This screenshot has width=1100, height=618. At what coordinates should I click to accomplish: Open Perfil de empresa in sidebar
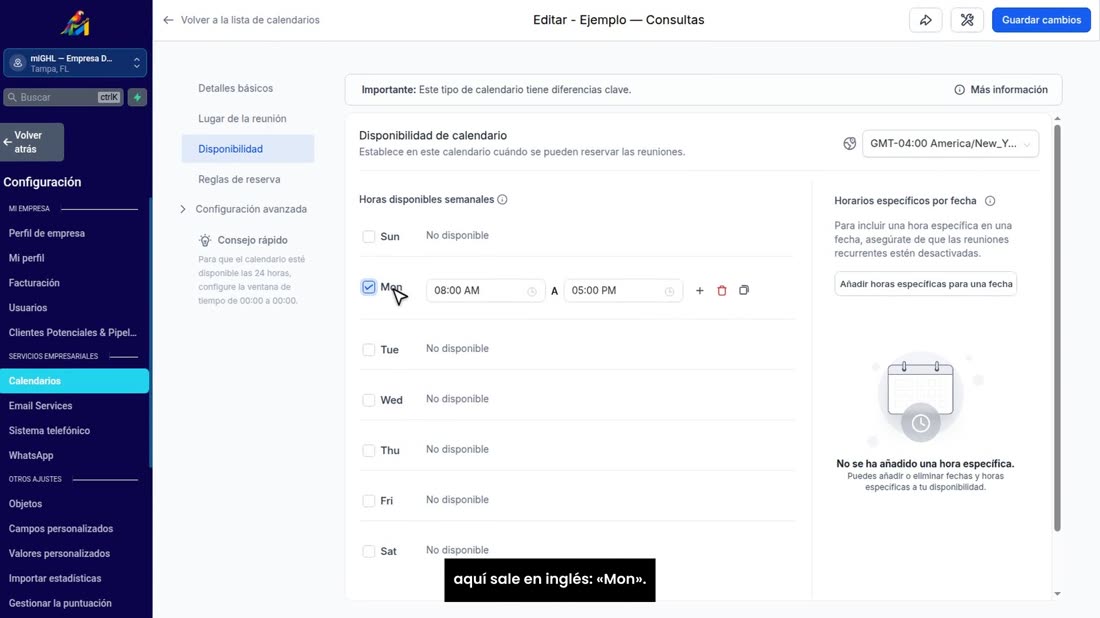(x=46, y=234)
